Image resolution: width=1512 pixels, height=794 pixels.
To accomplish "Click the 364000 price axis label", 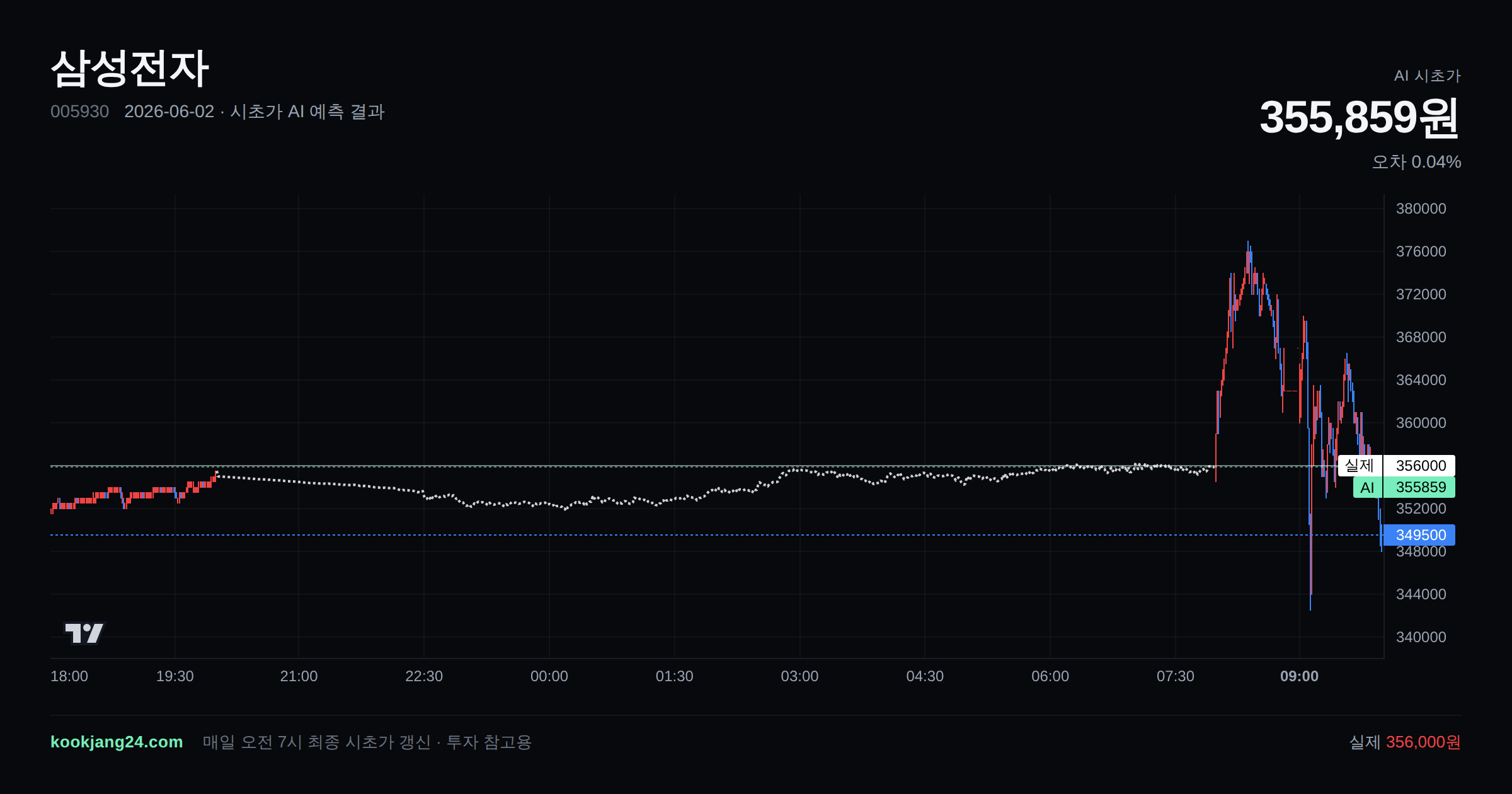I will 1421,380.
